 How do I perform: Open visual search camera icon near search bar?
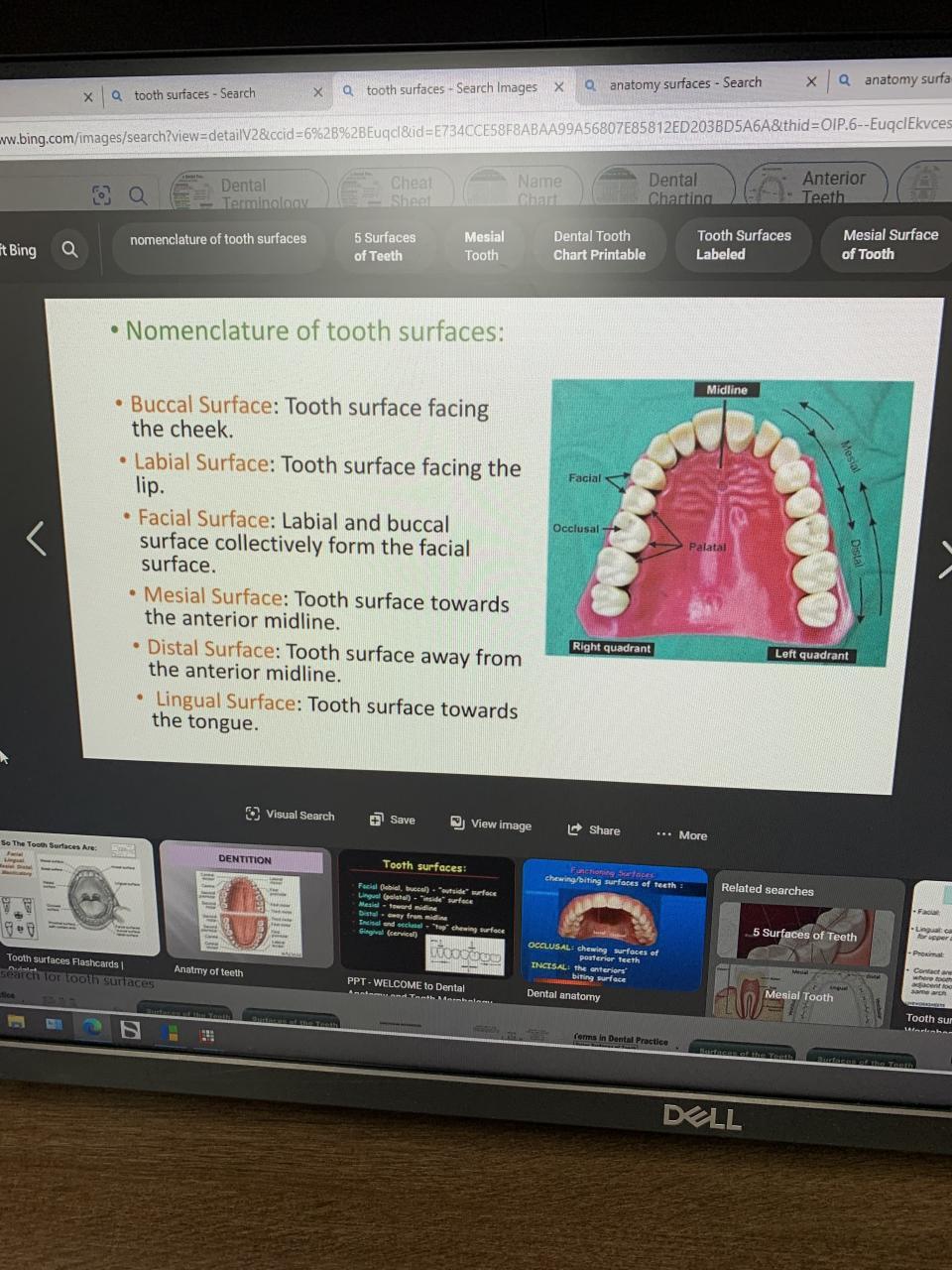pos(101,195)
